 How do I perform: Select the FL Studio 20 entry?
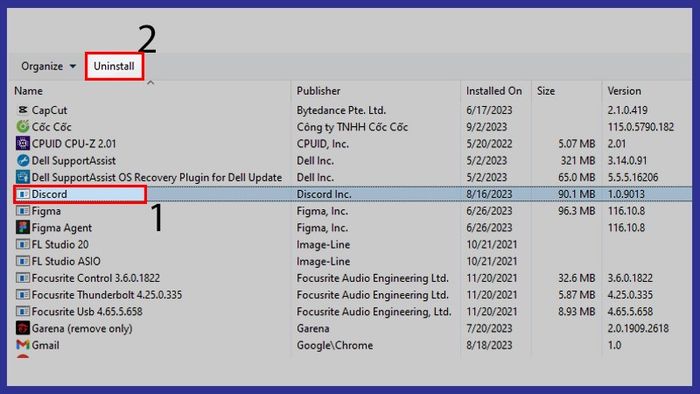point(353,245)
